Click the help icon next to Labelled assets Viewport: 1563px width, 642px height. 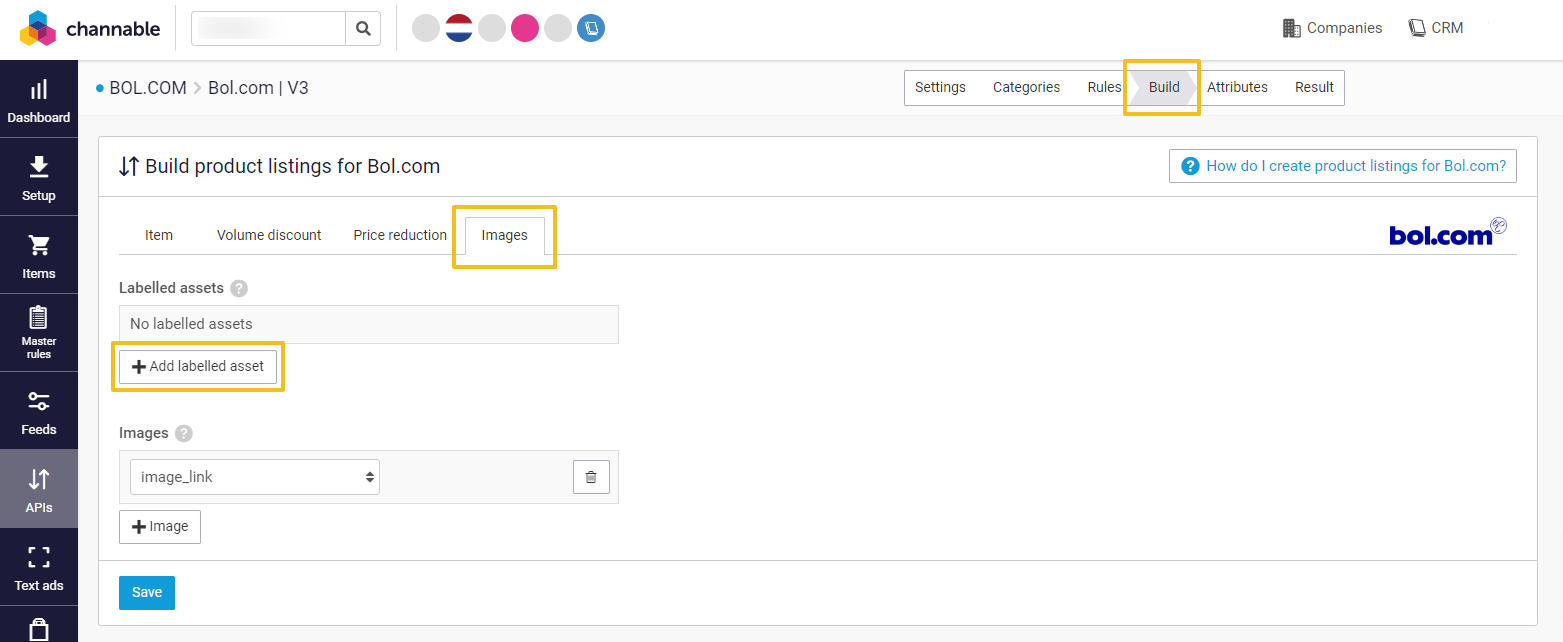click(238, 288)
